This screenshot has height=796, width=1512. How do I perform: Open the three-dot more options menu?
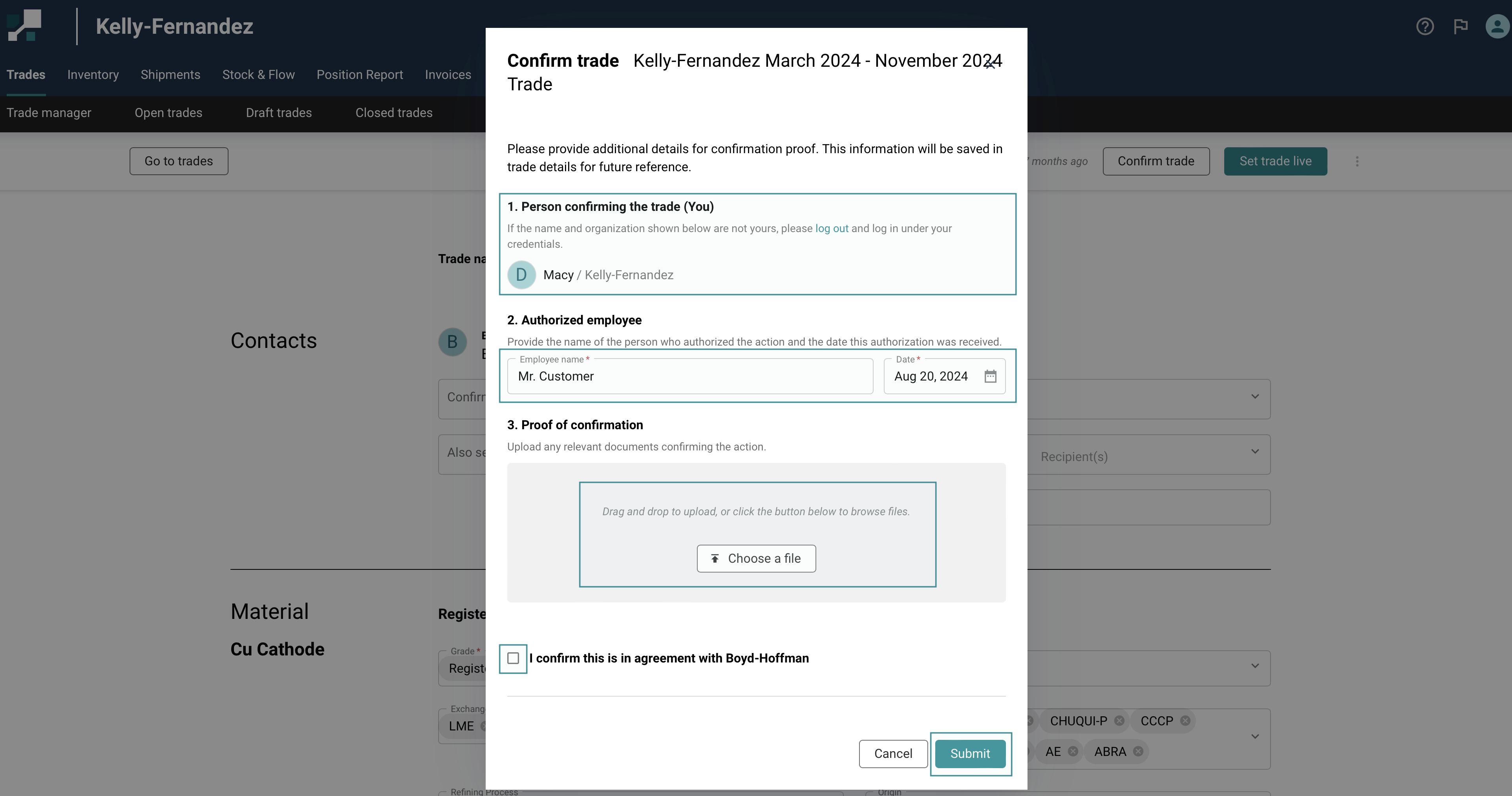1357,161
